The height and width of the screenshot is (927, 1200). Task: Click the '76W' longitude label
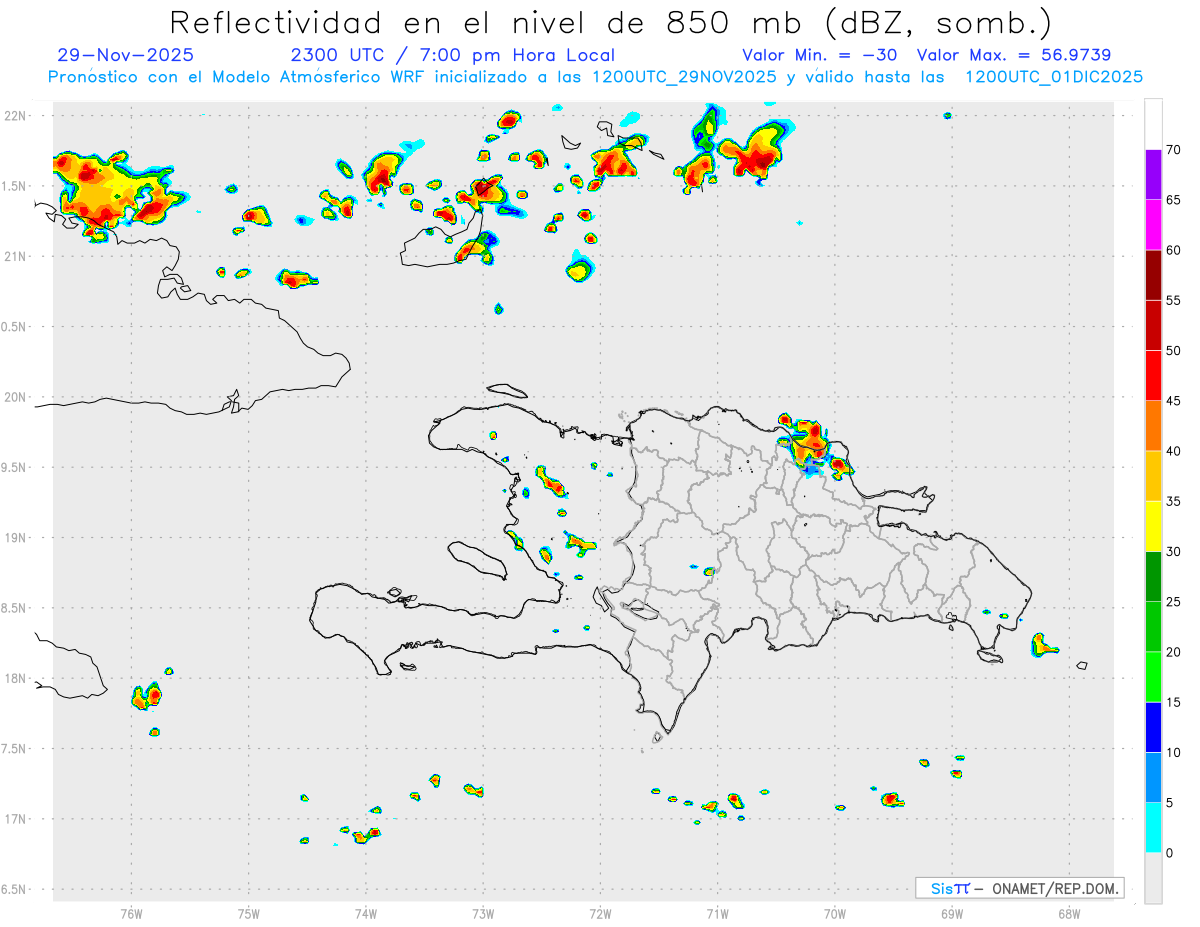coord(131,914)
